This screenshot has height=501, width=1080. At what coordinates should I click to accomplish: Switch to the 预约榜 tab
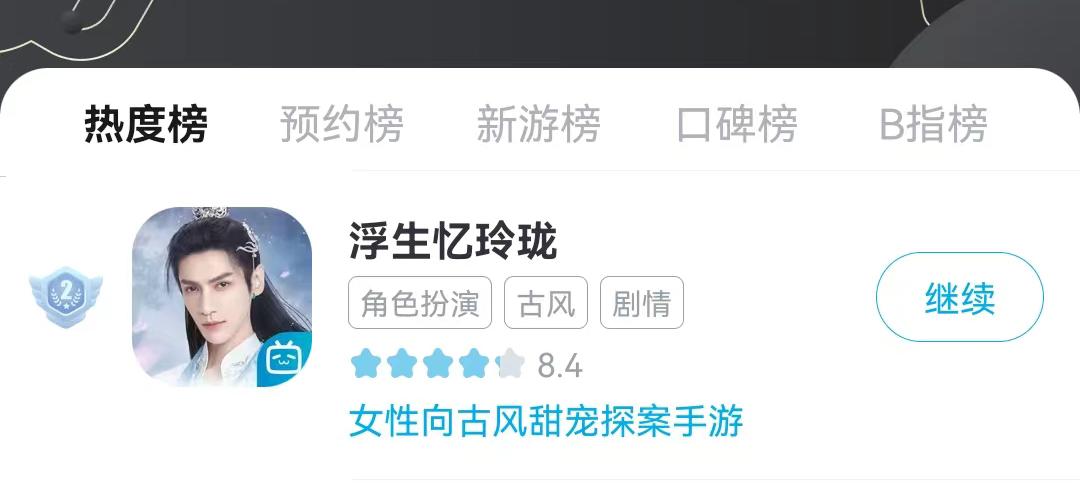coord(342,124)
